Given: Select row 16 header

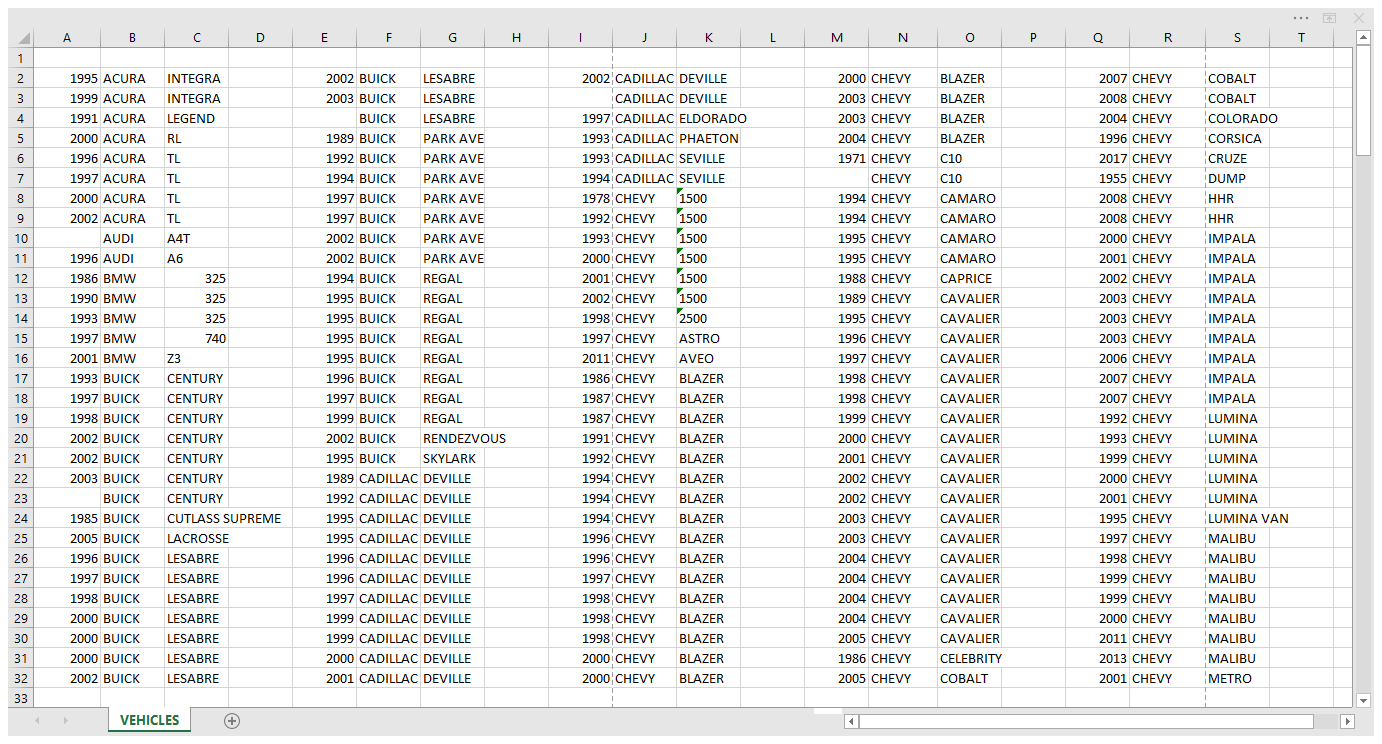Looking at the screenshot, I should point(21,358).
